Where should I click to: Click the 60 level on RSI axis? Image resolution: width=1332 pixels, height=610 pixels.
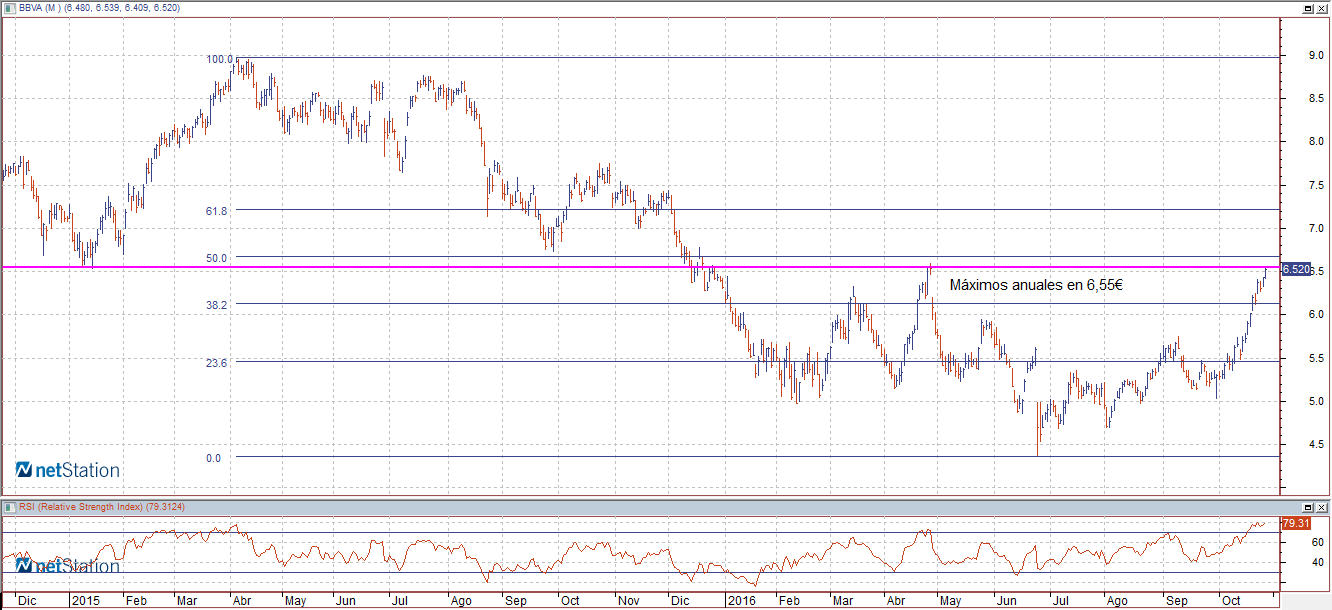tap(1317, 543)
